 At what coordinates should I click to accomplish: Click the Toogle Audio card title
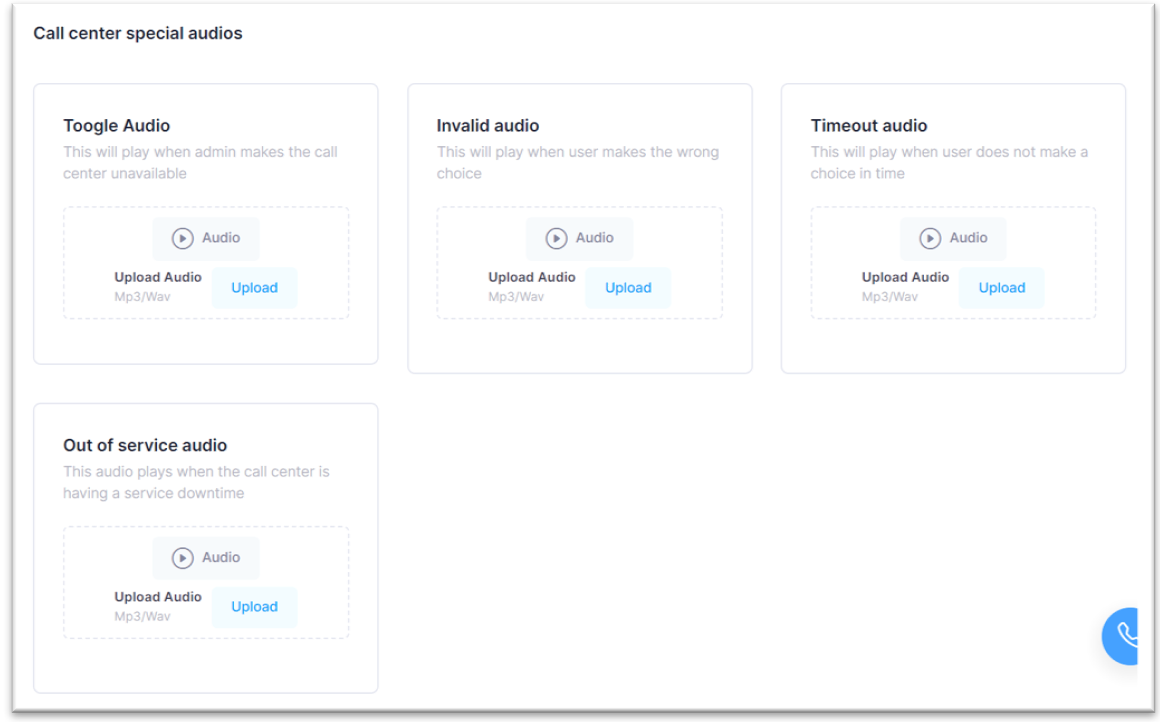[117, 126]
